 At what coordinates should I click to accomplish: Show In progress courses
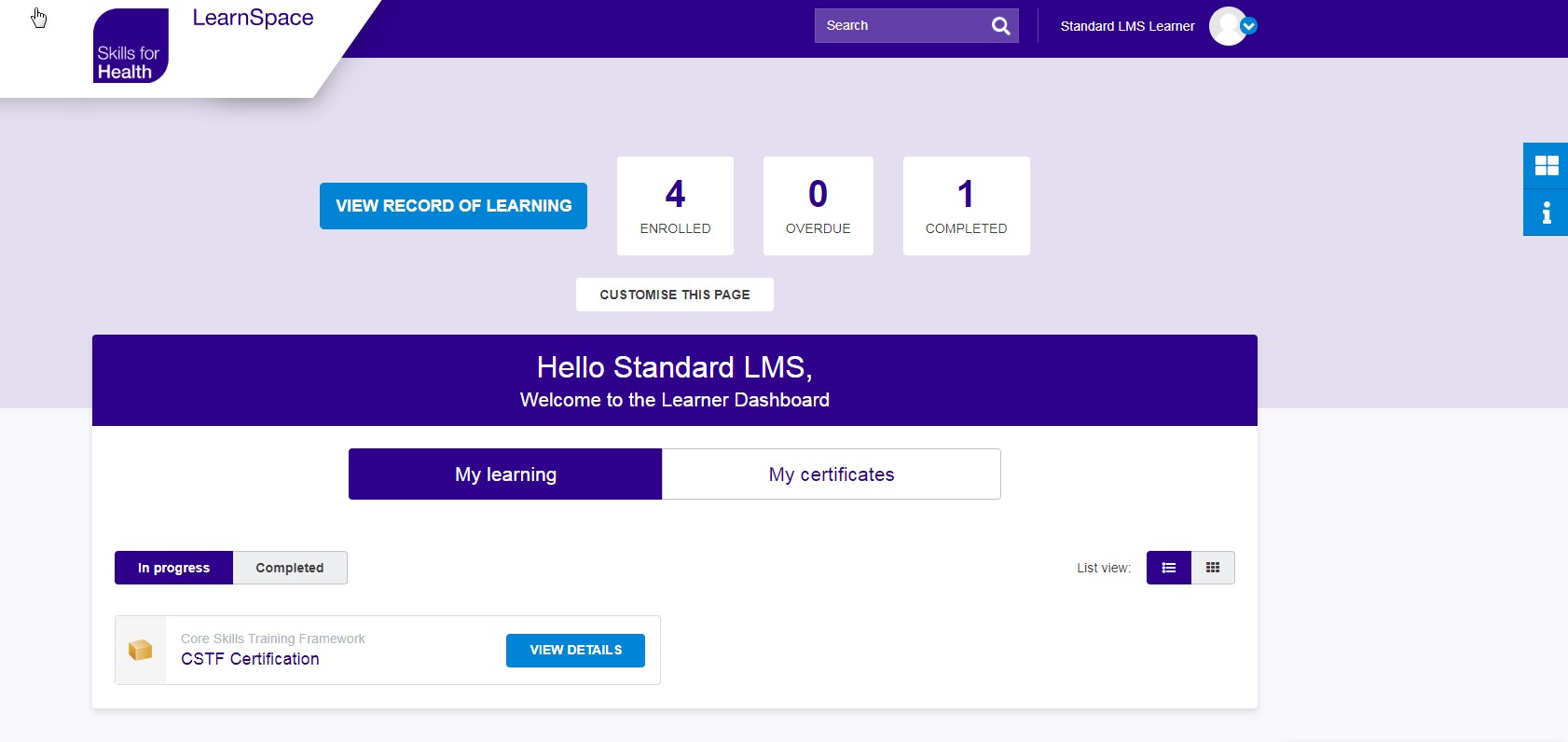[173, 568]
